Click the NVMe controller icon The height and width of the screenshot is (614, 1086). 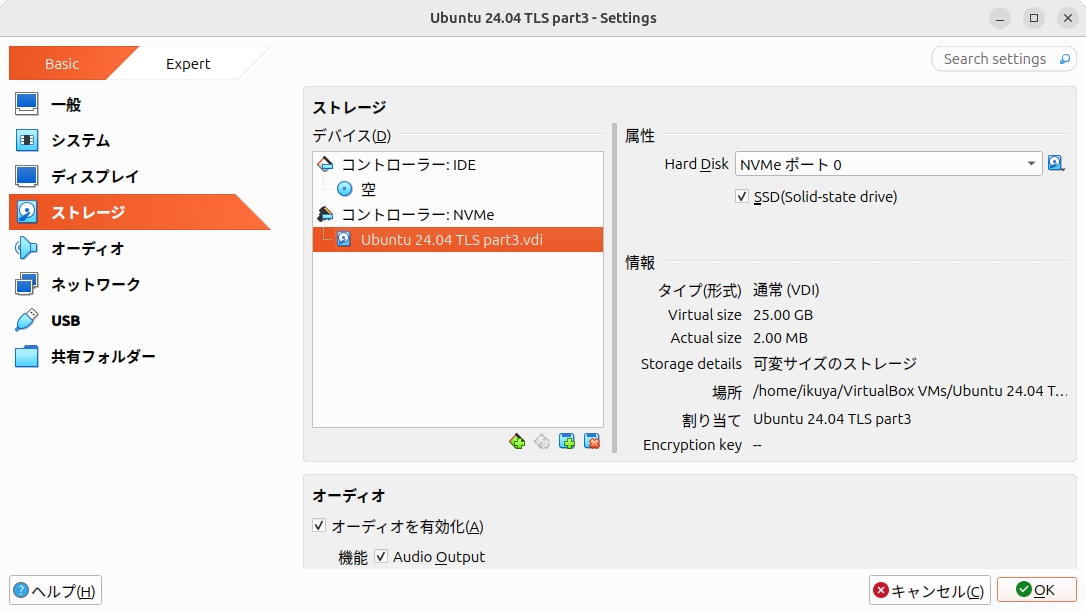[x=325, y=215]
